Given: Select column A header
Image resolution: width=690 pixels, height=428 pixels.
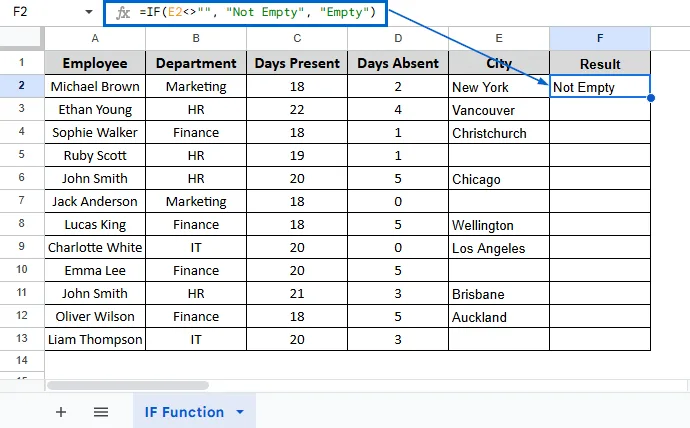Looking at the screenshot, I should click(95, 38).
